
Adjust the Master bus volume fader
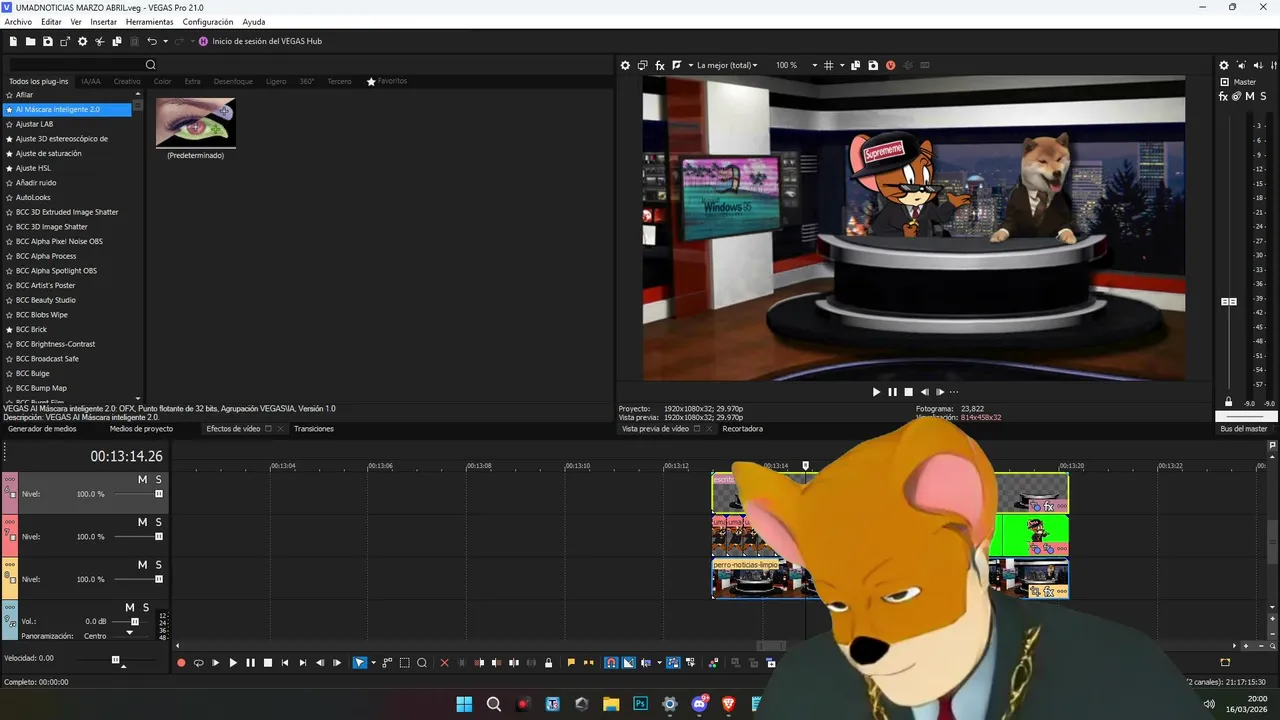(x=1229, y=301)
